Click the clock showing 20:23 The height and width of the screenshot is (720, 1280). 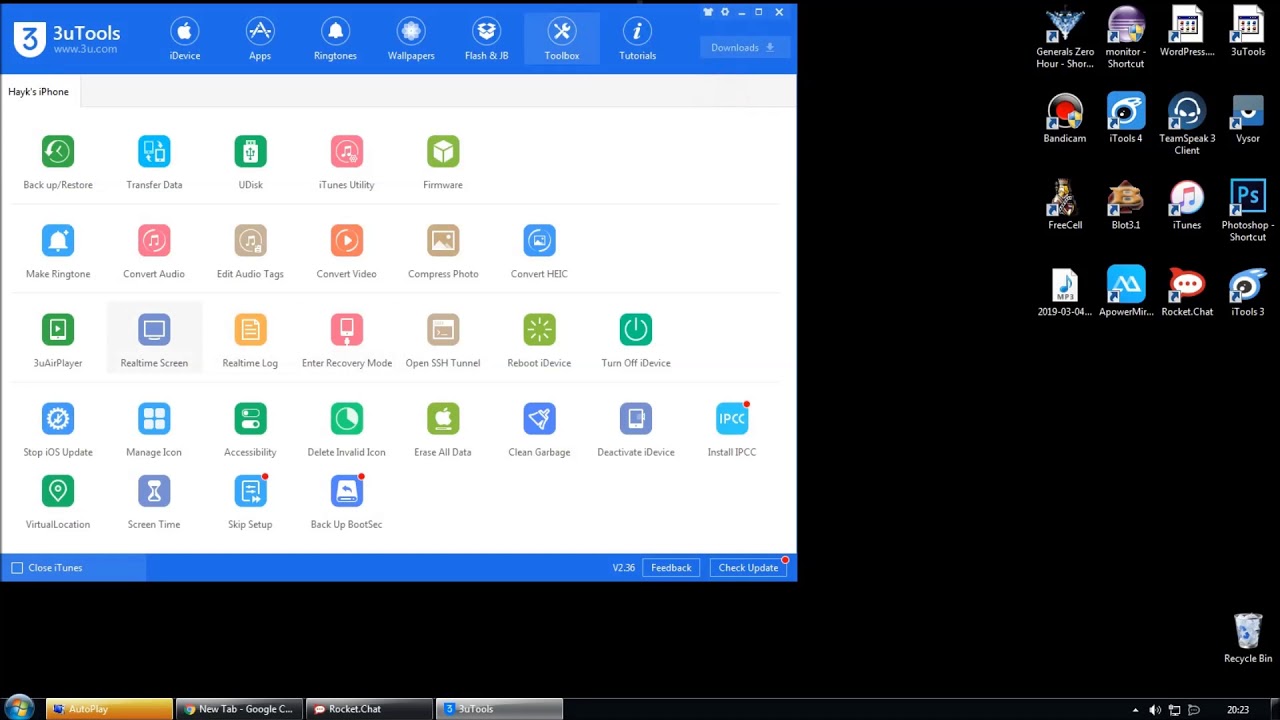pyautogui.click(x=1238, y=710)
